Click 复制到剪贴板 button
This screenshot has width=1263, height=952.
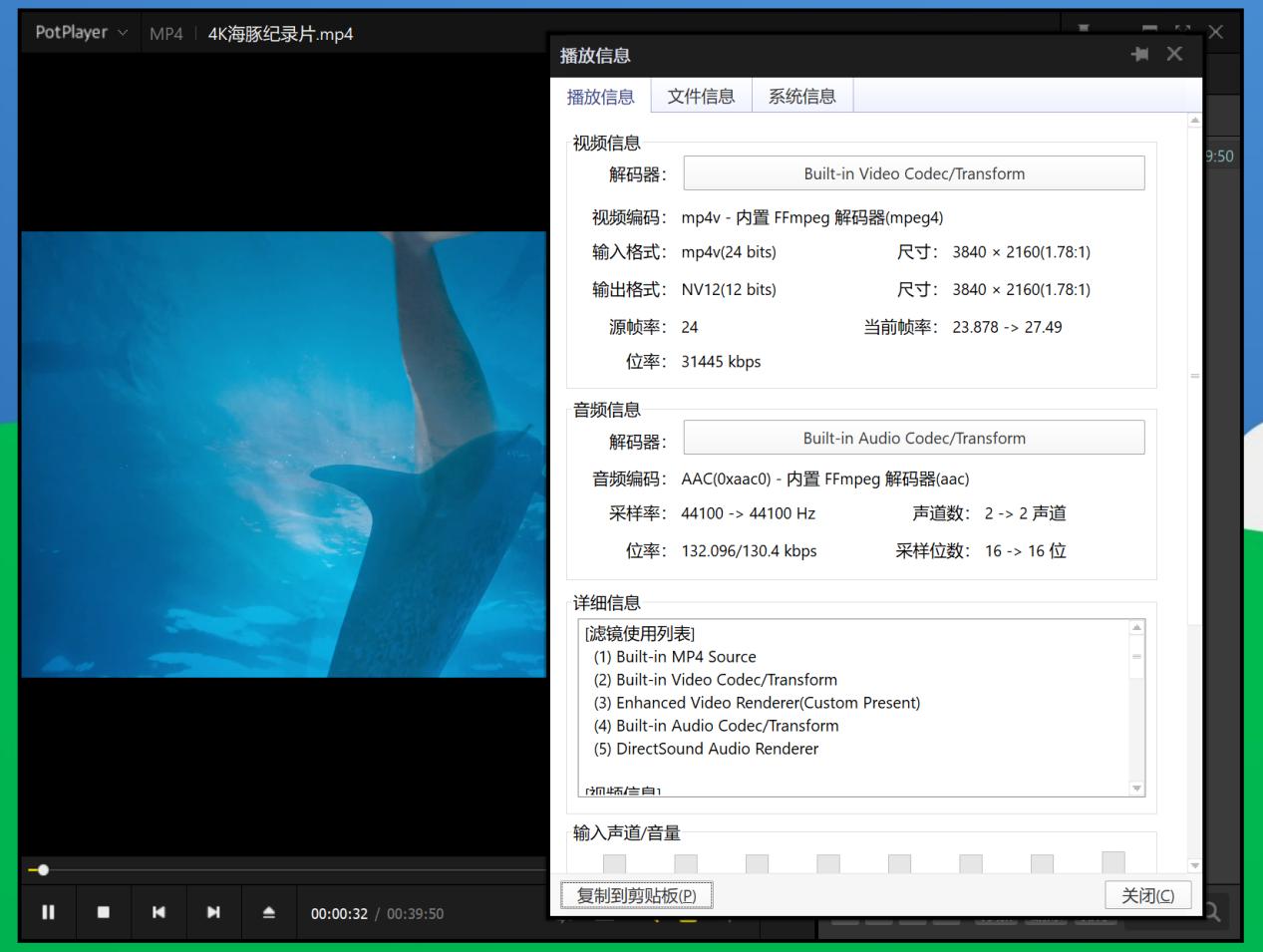[637, 894]
